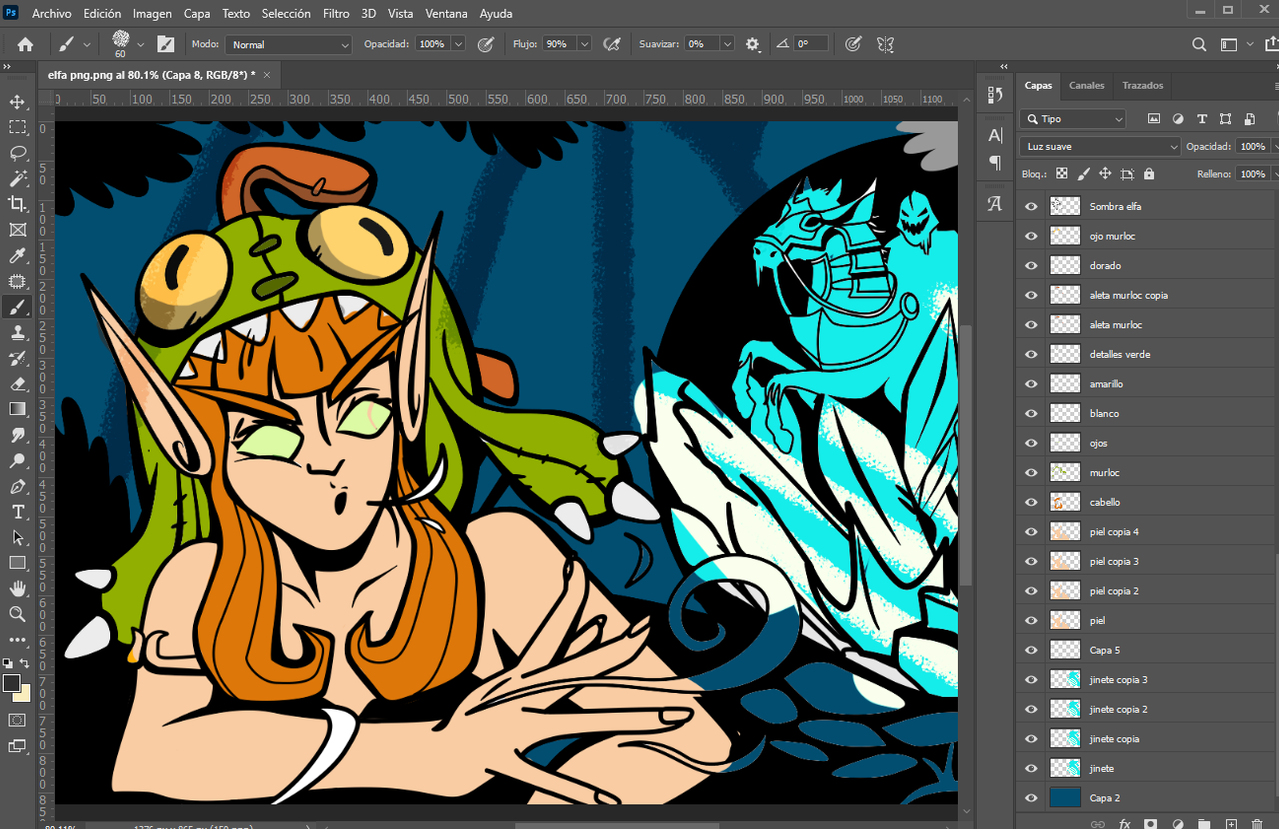Select the Magic Wand tool
Image resolution: width=1279 pixels, height=829 pixels.
[17, 178]
